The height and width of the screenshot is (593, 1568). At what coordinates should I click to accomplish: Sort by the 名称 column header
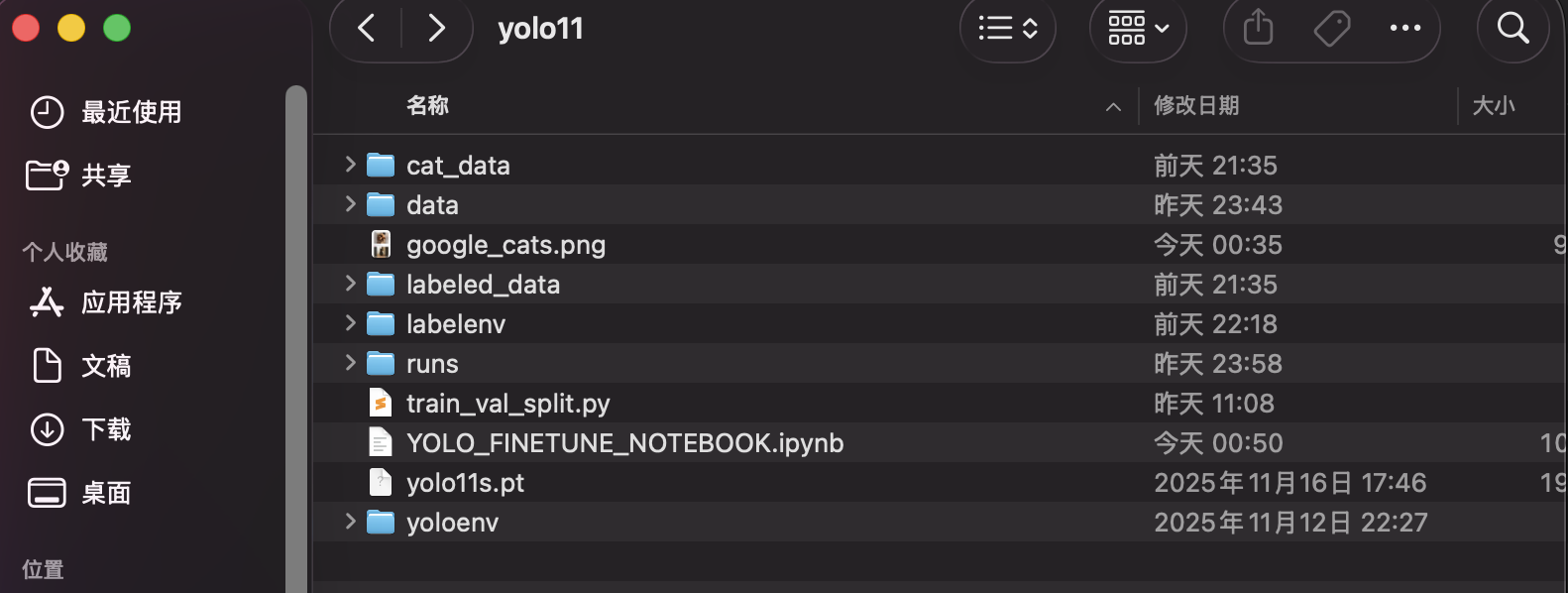pos(428,105)
